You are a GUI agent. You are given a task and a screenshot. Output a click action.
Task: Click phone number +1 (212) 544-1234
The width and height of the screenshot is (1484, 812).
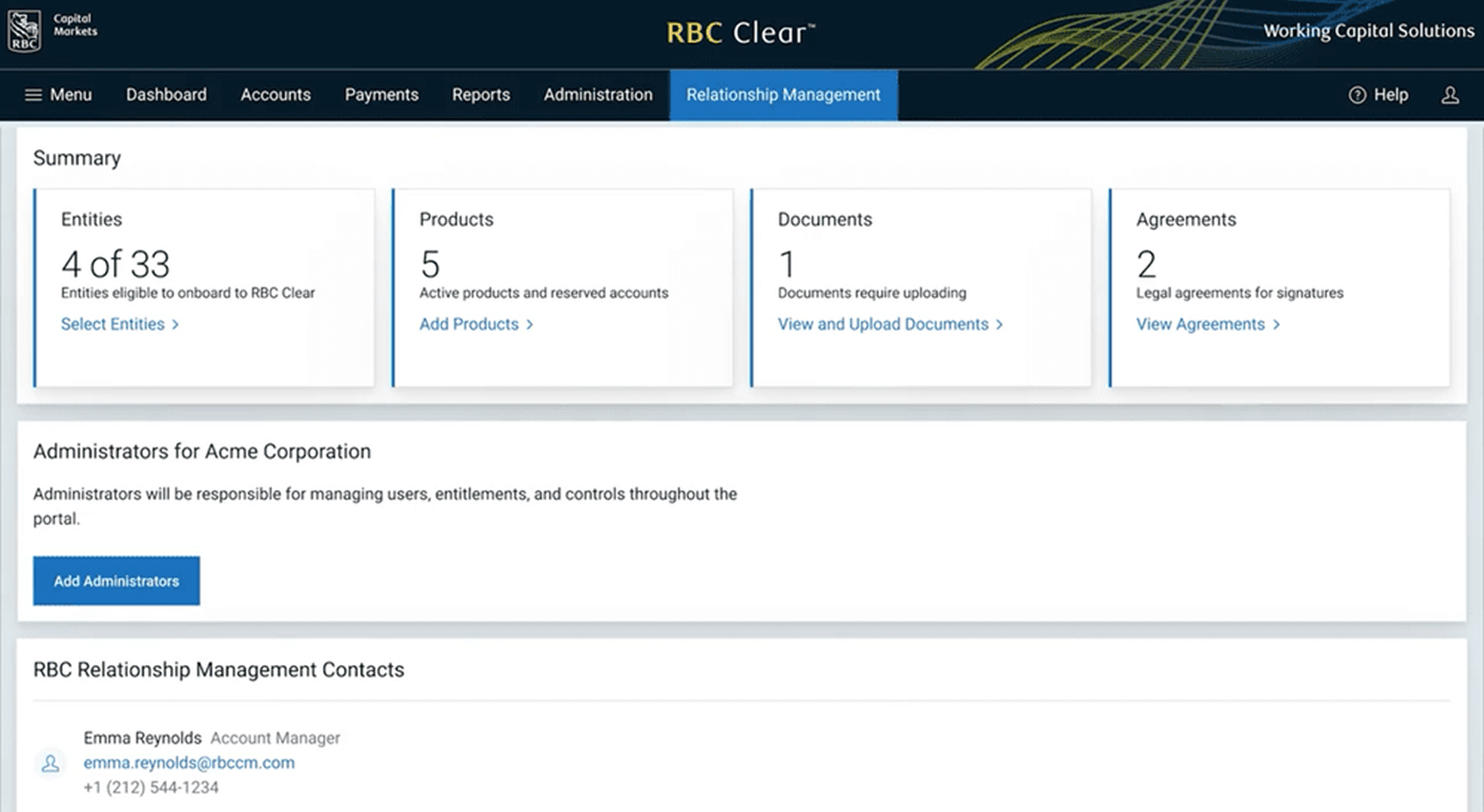[151, 788]
